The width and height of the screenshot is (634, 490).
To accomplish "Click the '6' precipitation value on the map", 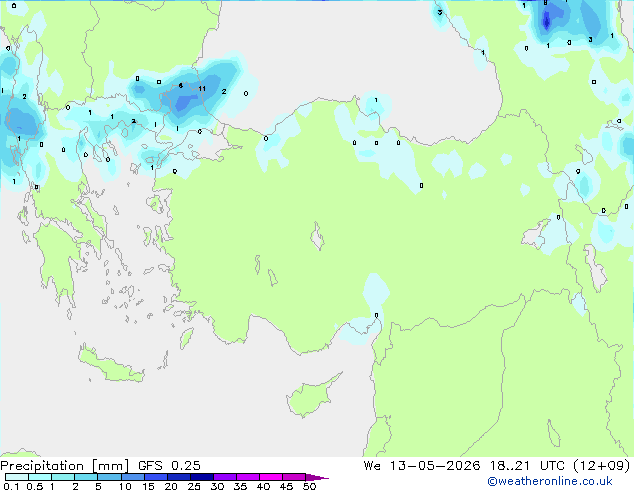I will tap(181, 85).
